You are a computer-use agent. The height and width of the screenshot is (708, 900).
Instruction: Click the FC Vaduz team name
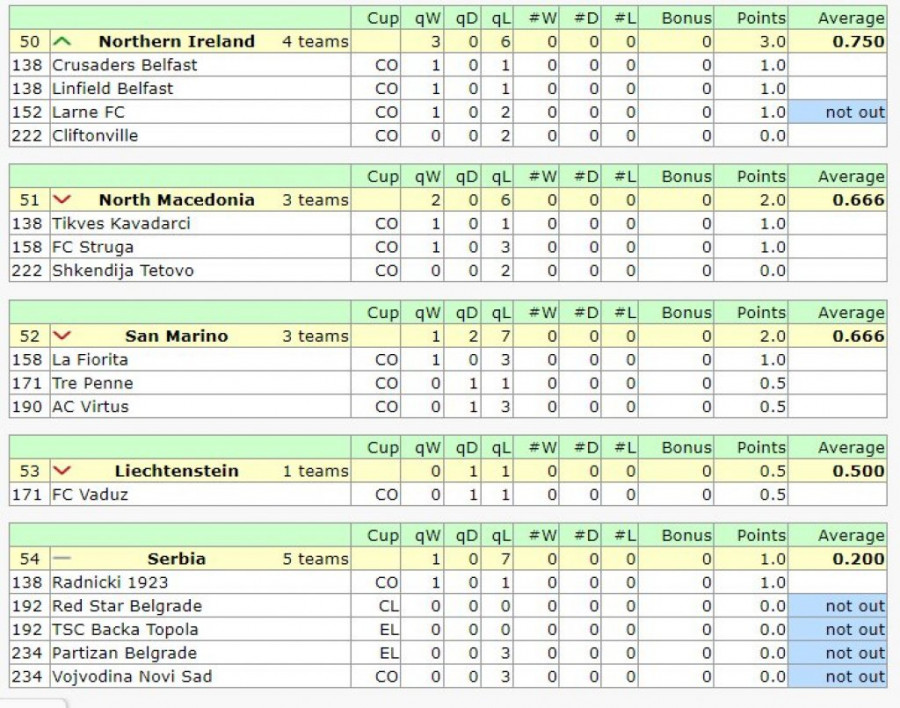tap(90, 495)
